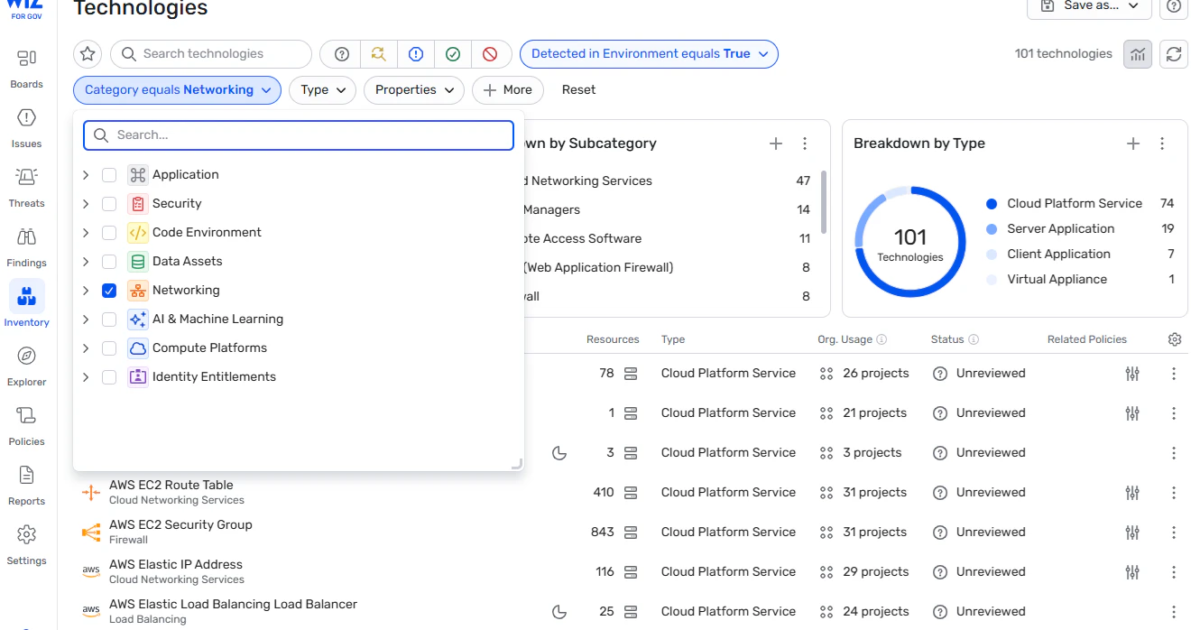Click the Resources column header
This screenshot has height=630, width=1200.
point(612,340)
